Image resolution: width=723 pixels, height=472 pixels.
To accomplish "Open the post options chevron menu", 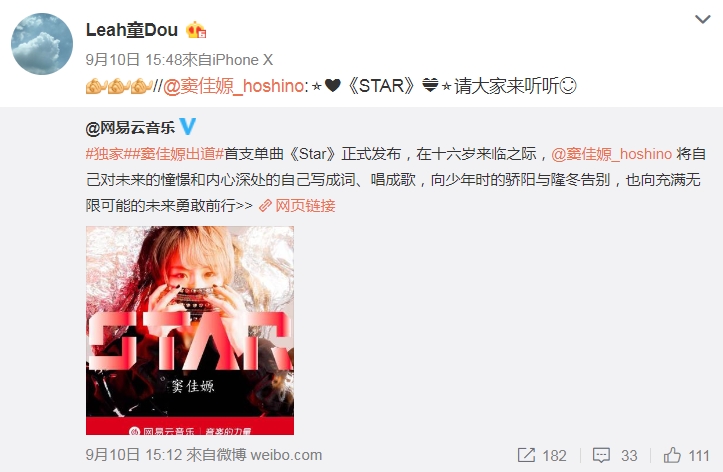I will point(702,19).
